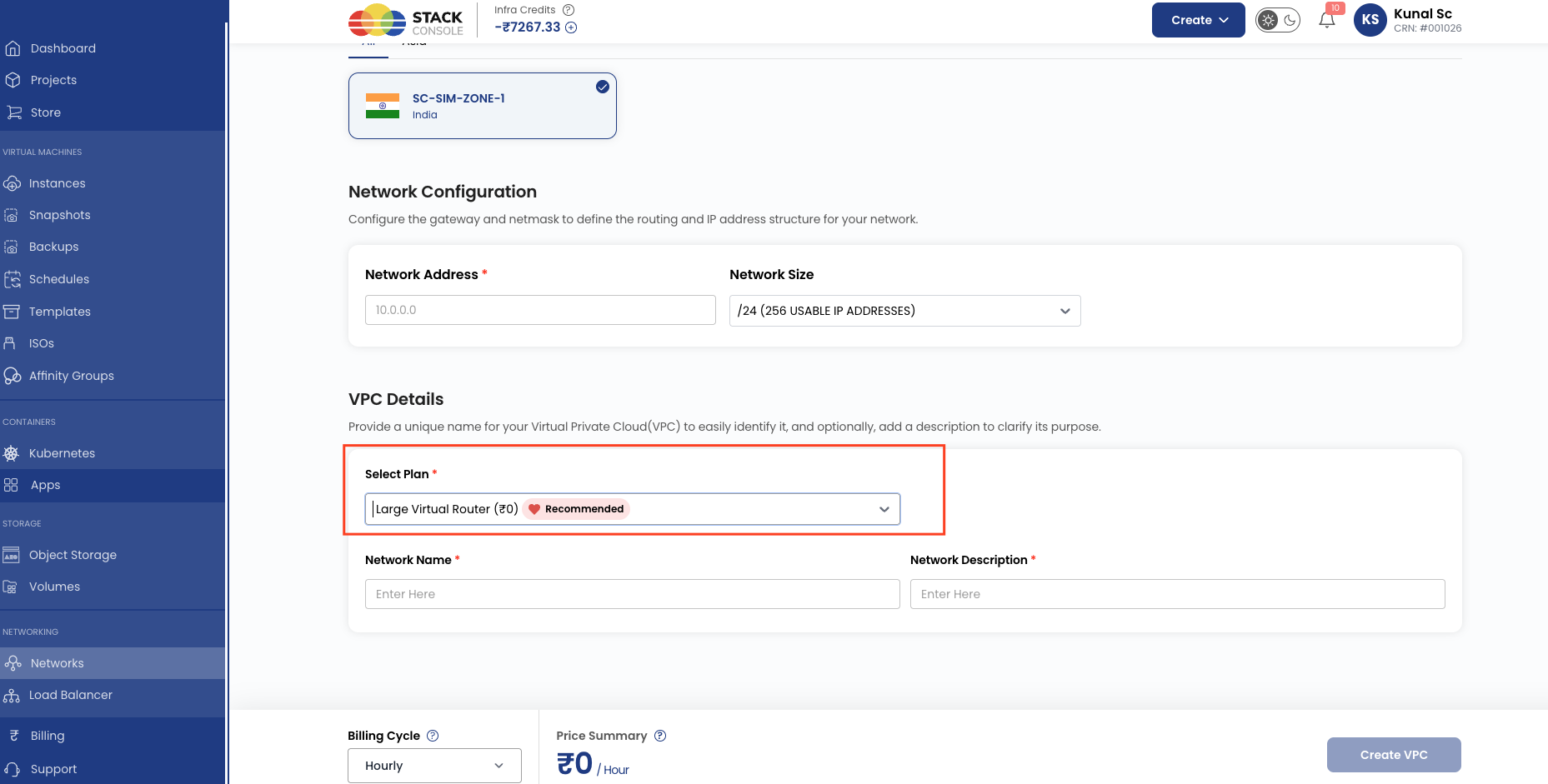Viewport: 1548px width, 784px height.
Task: Open the Backups link
Action: (x=53, y=247)
